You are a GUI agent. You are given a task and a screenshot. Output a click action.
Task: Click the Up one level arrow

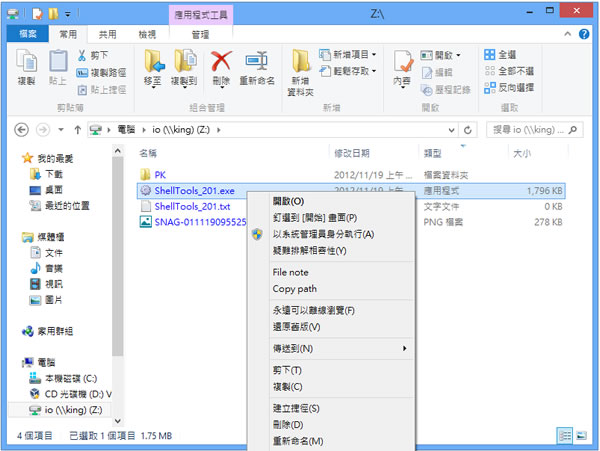click(78, 130)
